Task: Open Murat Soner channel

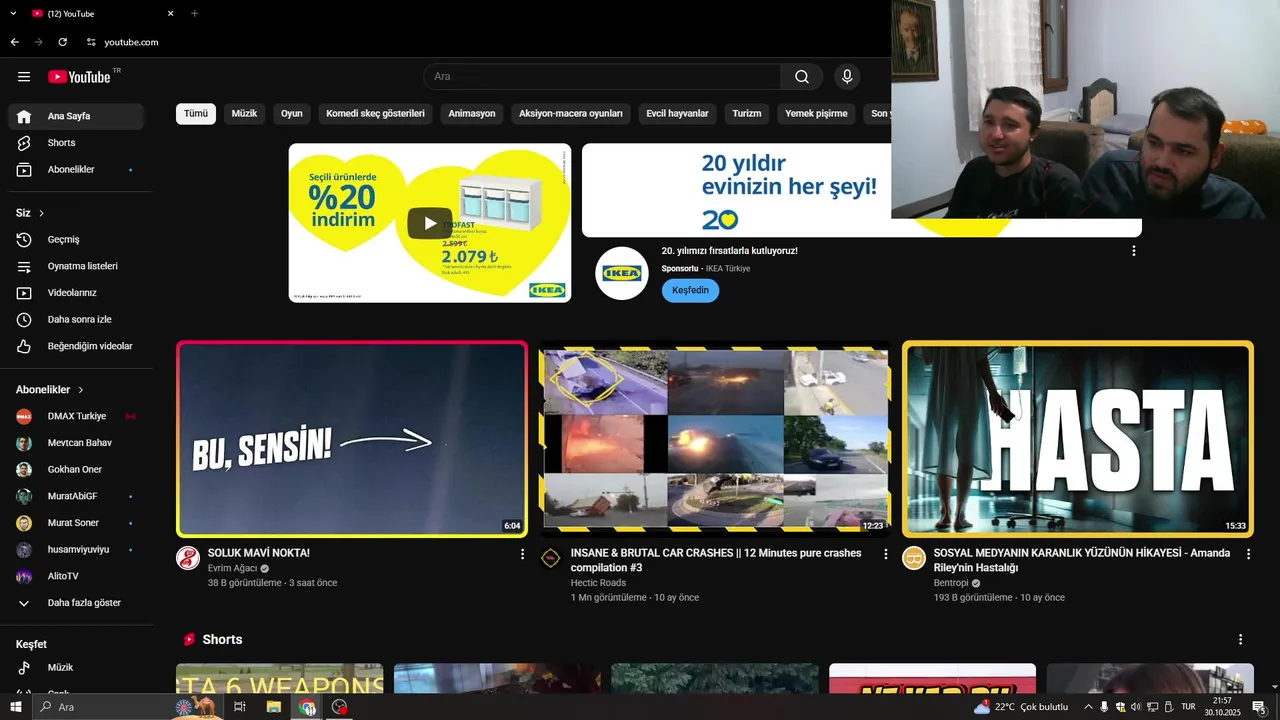Action: [x=76, y=523]
